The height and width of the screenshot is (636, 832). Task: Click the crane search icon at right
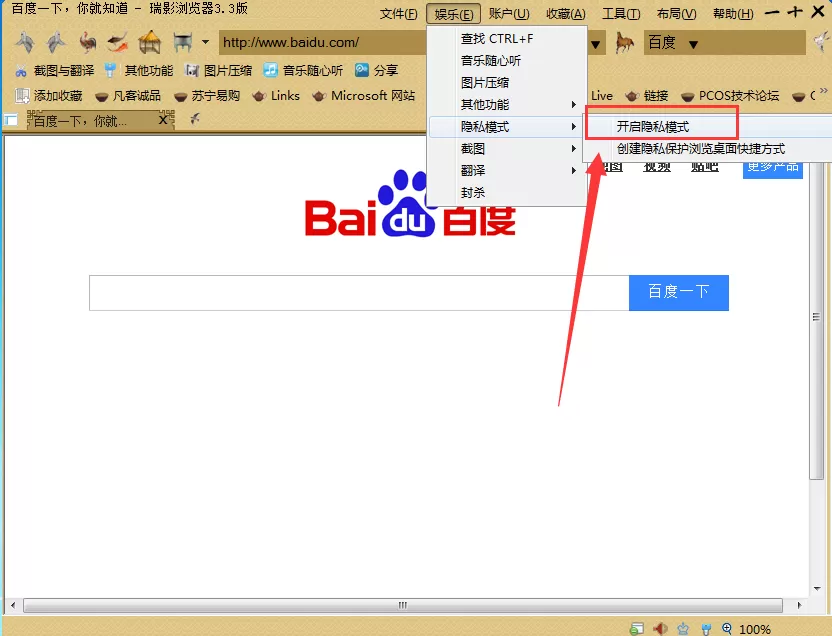(x=822, y=42)
